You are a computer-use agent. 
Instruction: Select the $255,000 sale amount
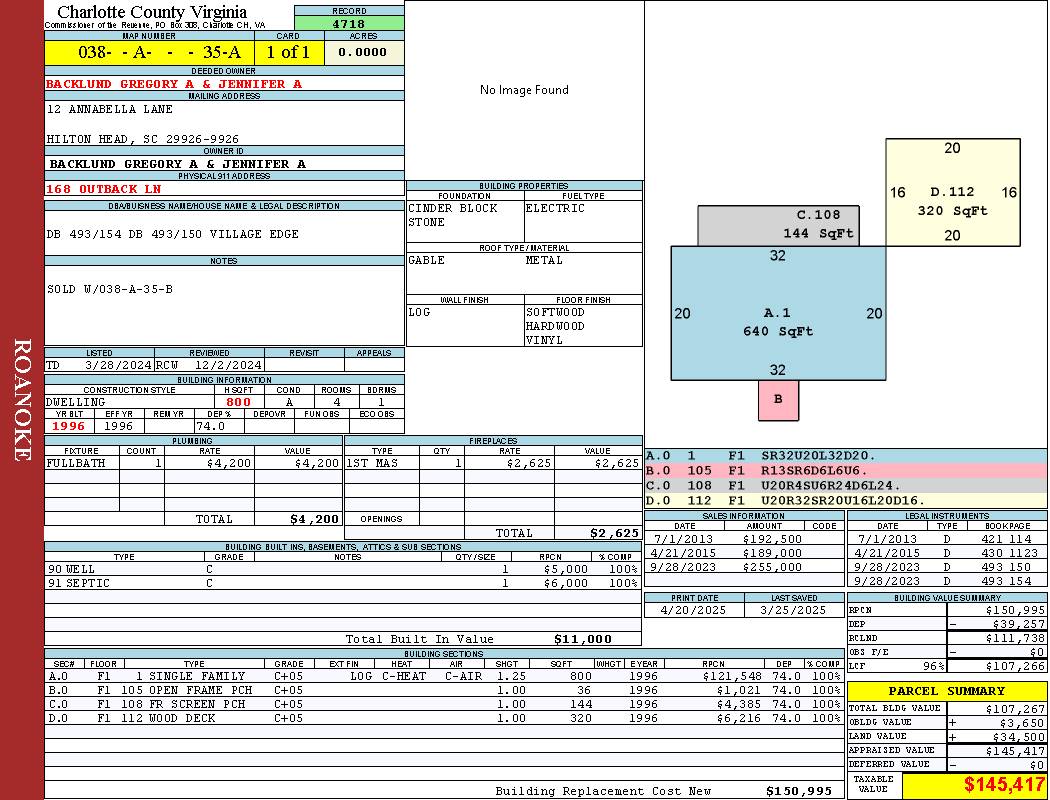(772, 567)
